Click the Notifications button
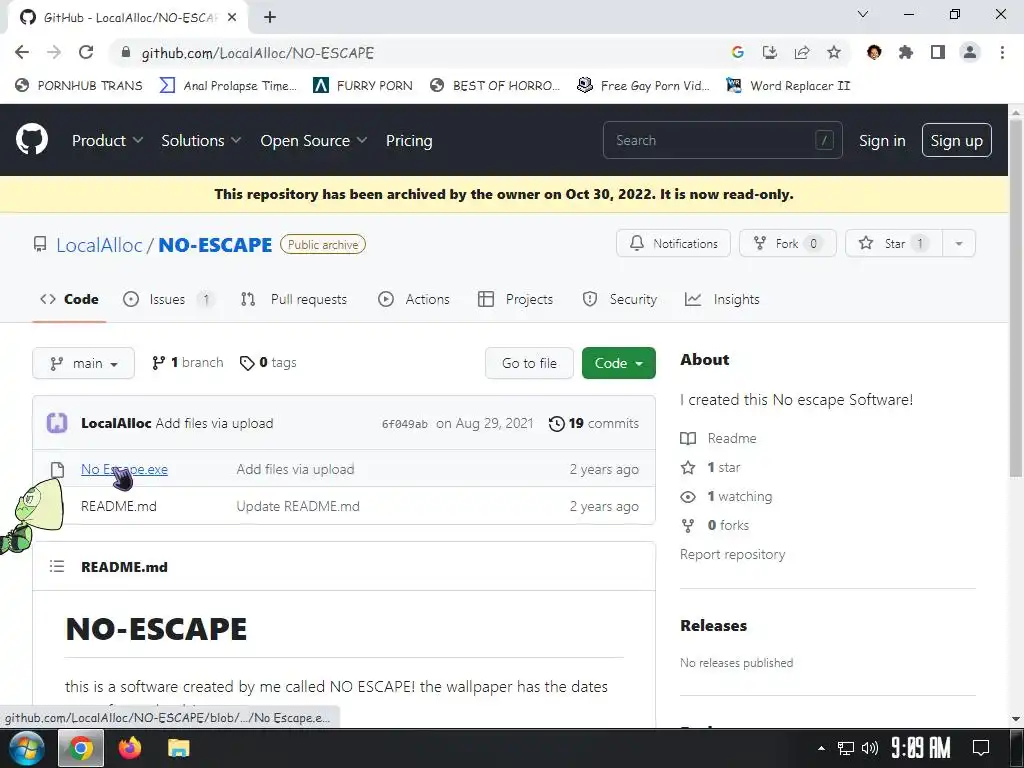This screenshot has width=1024, height=768. (673, 244)
